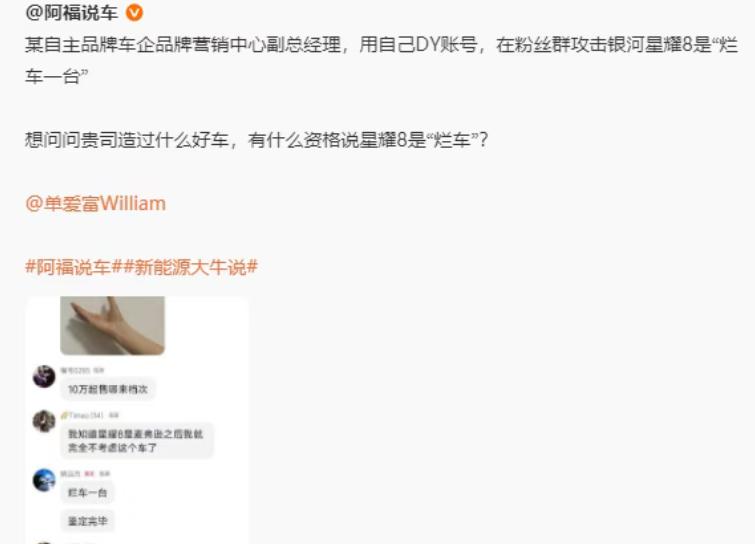View the hand photo in the chat screenshot
The width and height of the screenshot is (755, 544).
112,325
